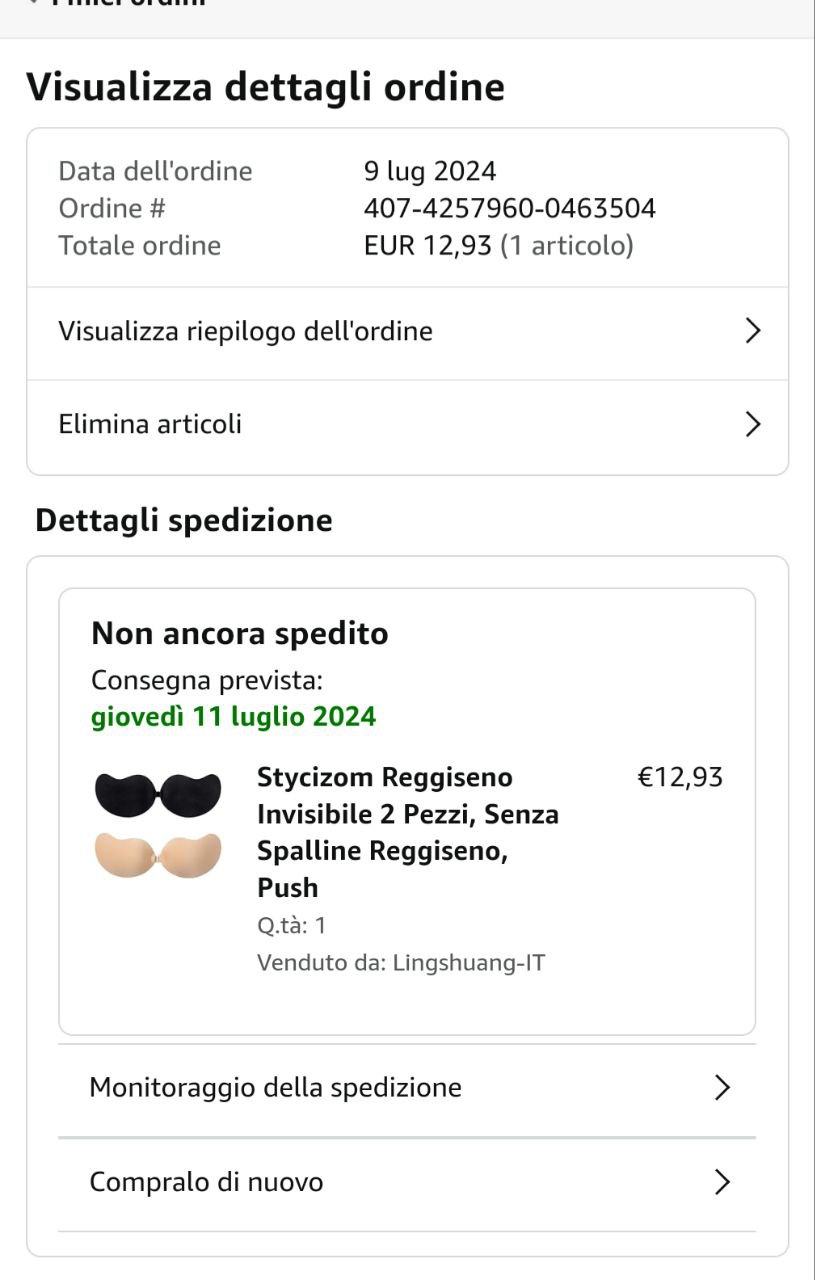This screenshot has width=815, height=1280.
Task: Click the order number 407-4257960-0463504
Action: [509, 208]
